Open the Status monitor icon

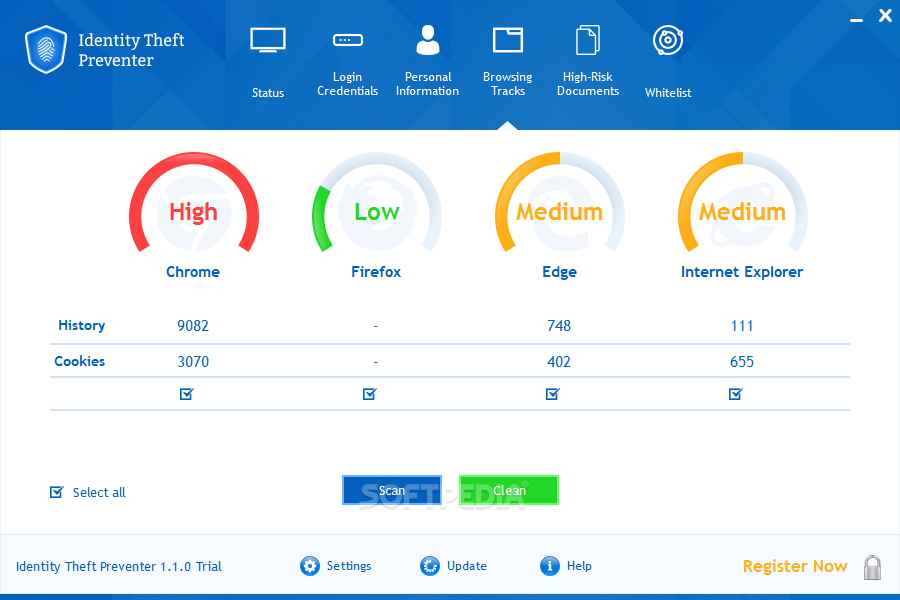[268, 41]
